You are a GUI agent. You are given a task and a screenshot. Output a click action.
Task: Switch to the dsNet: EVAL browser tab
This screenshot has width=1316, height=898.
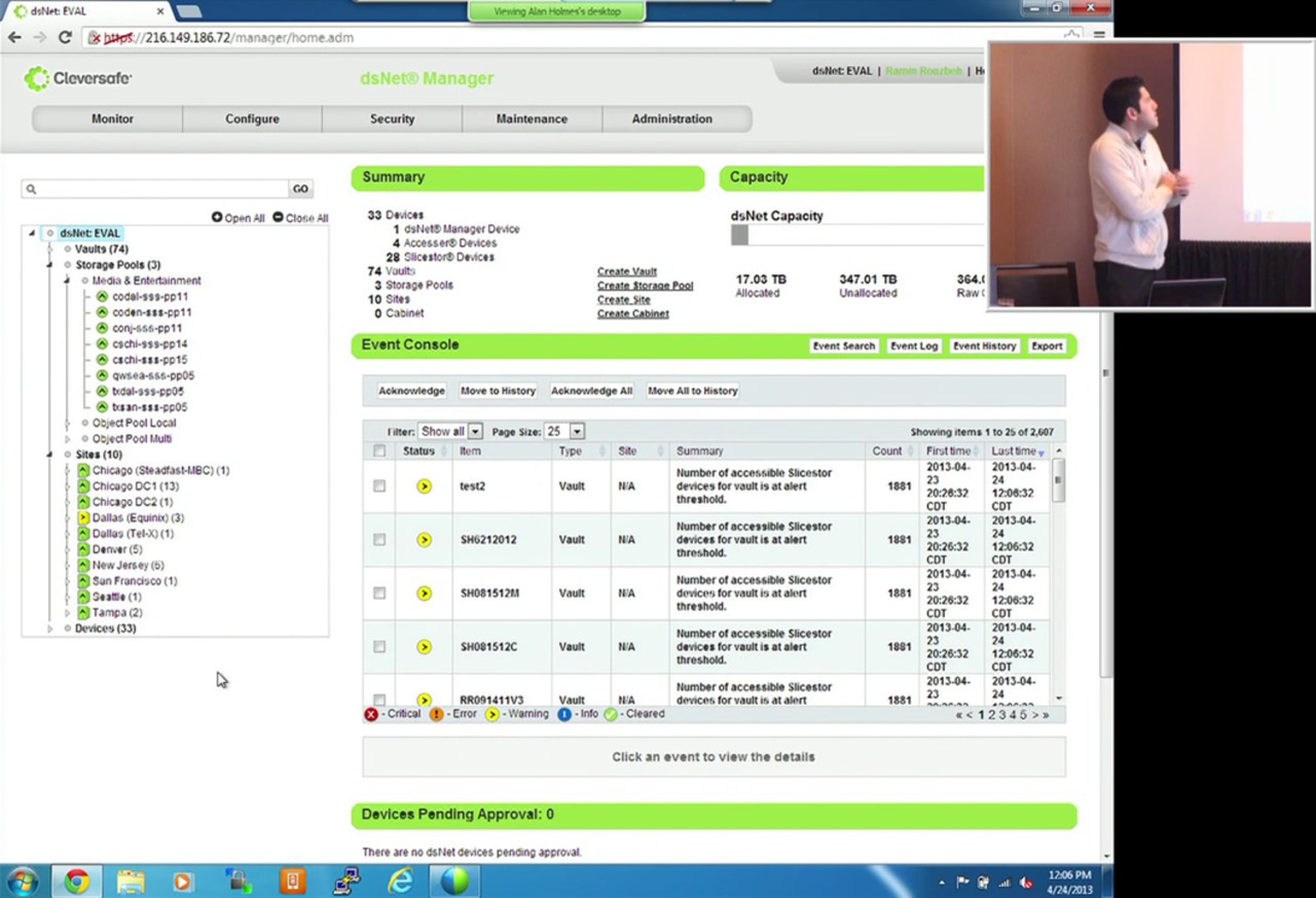point(88,12)
